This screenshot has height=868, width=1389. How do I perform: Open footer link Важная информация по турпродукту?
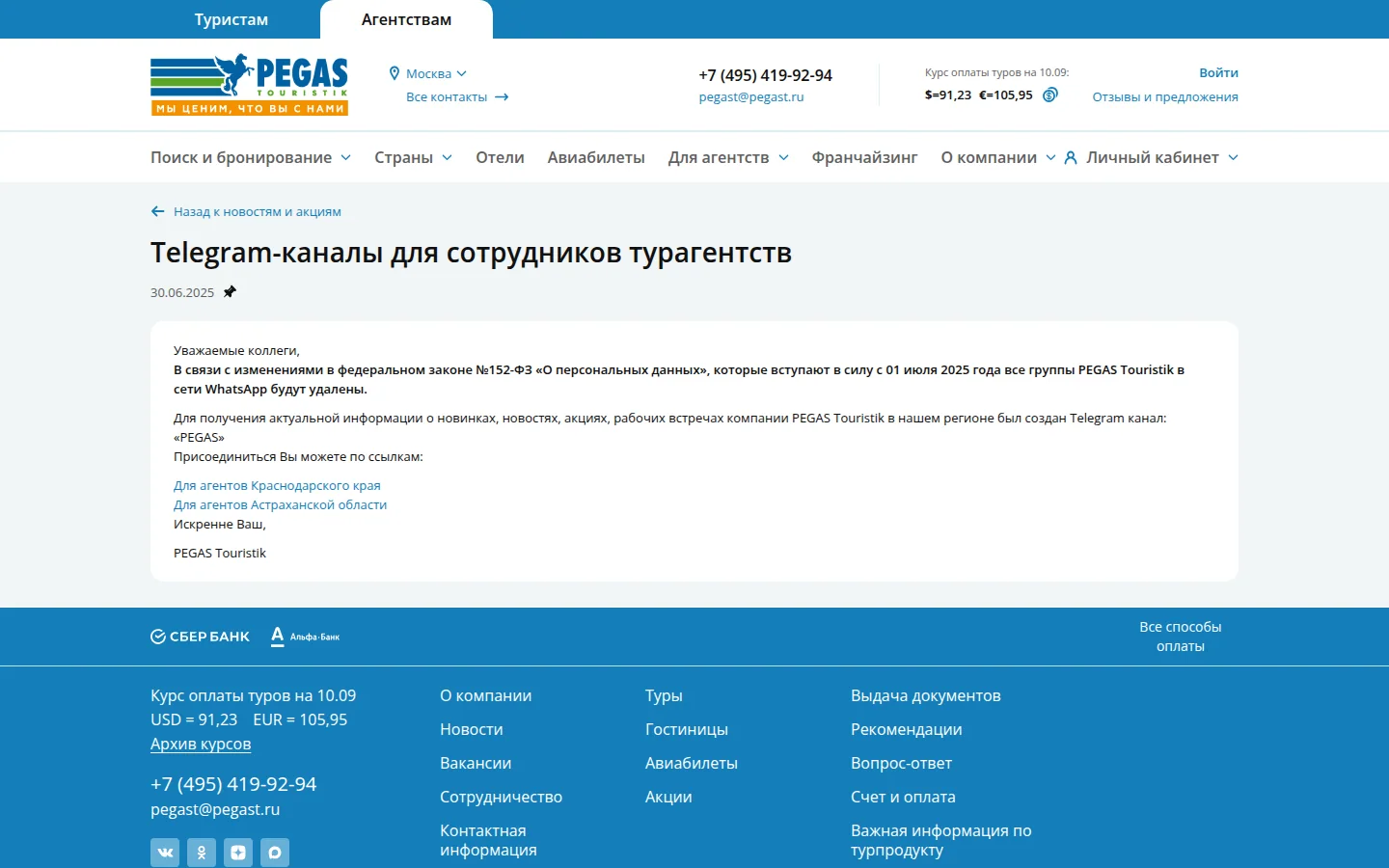point(941,840)
